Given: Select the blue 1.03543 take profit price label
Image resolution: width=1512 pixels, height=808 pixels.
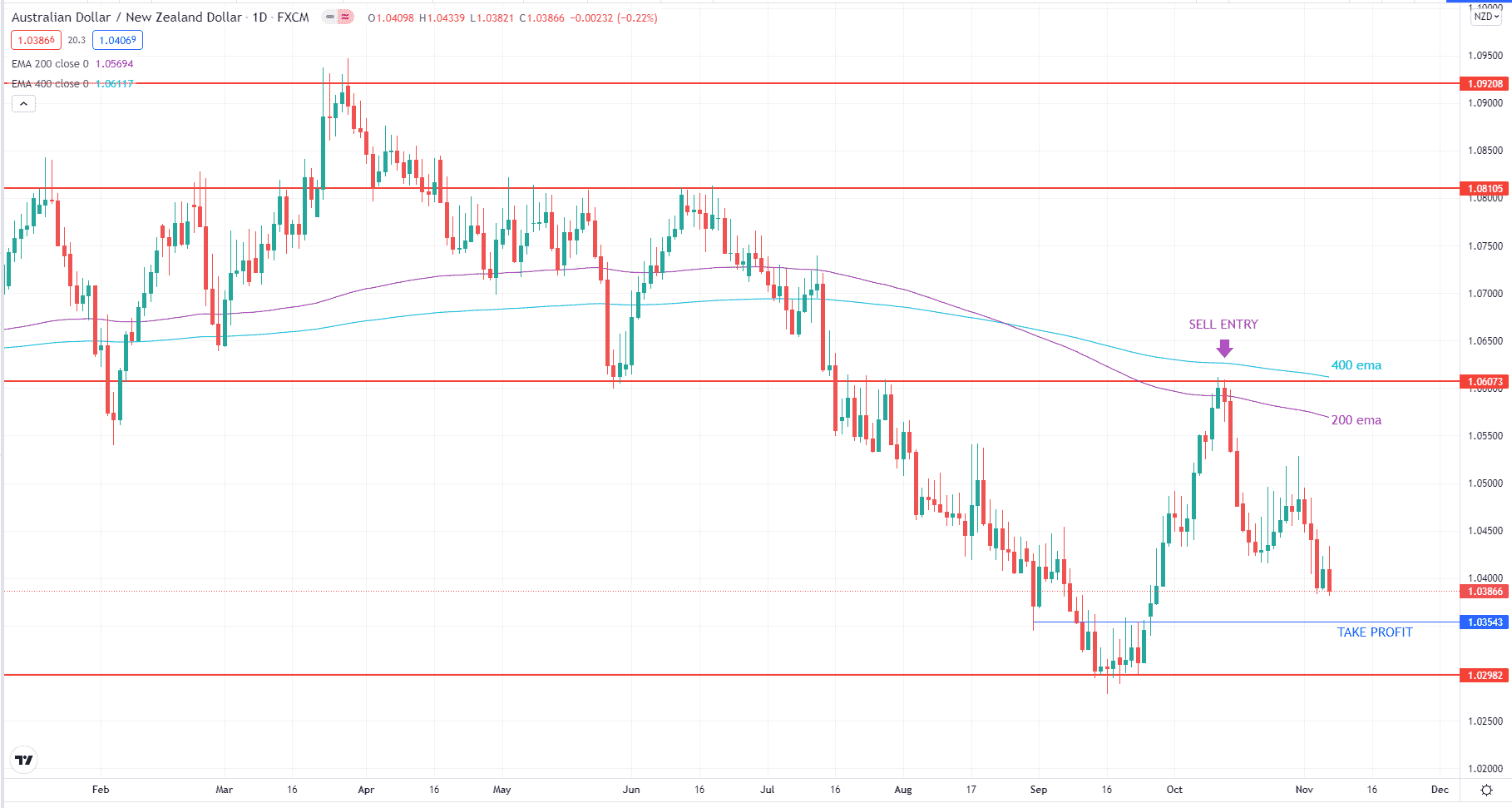Looking at the screenshot, I should coord(1485,622).
